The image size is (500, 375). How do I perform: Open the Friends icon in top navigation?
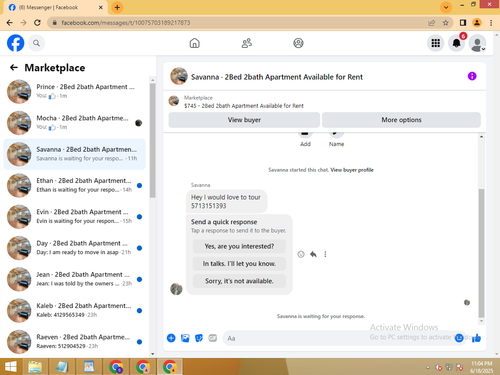[247, 43]
